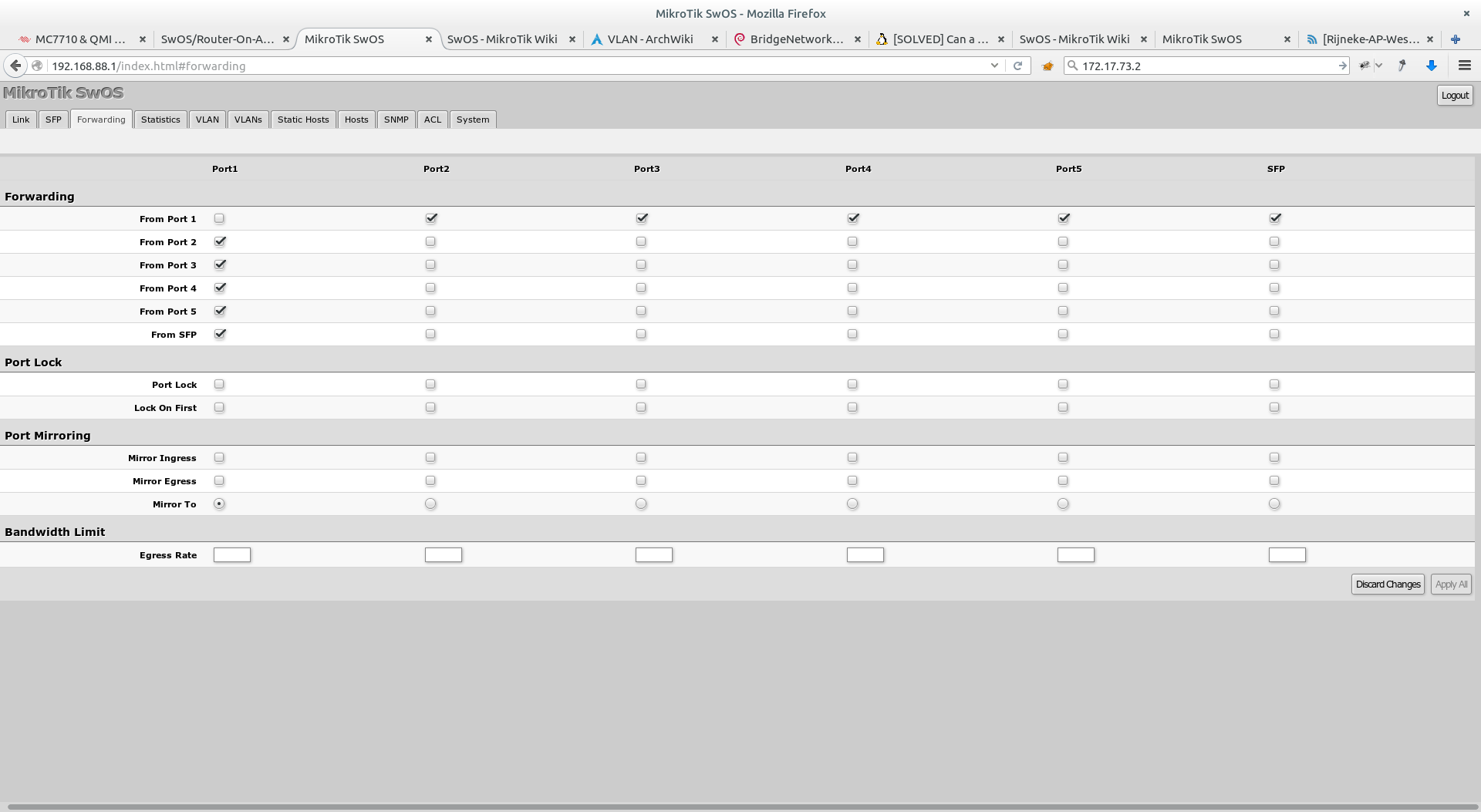Select Mirror To radio for Port3
The height and width of the screenshot is (812, 1481).
tap(641, 504)
